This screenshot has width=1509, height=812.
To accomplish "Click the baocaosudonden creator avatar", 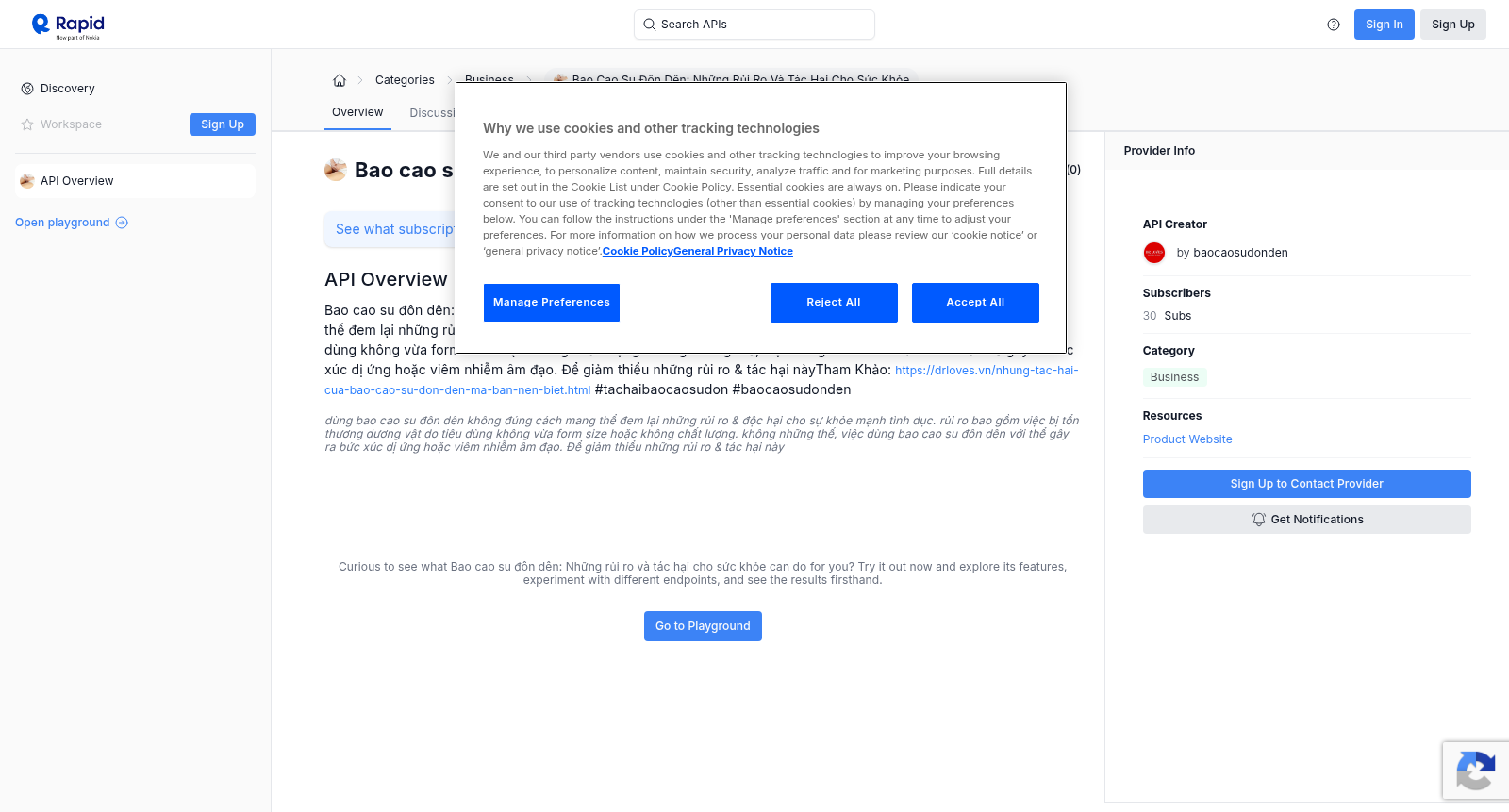I will (1154, 253).
